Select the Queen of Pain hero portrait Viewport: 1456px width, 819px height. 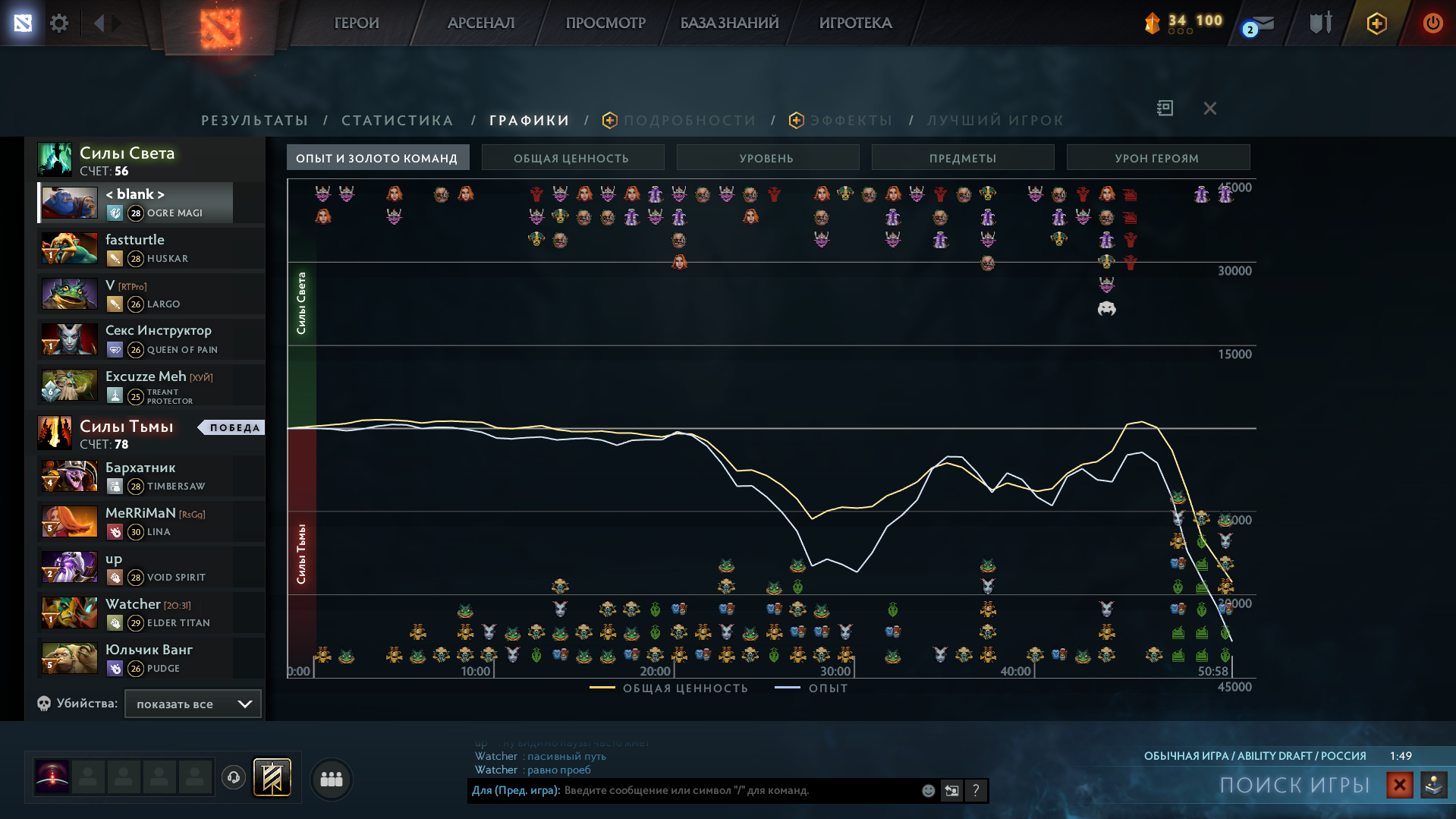coord(70,339)
